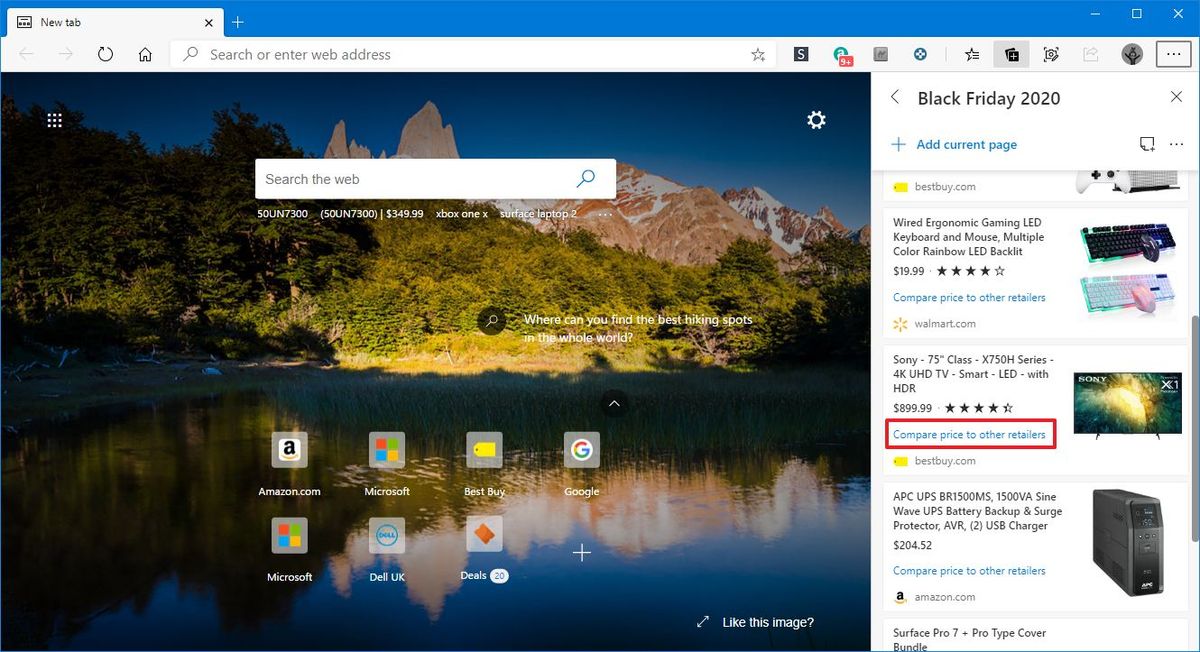Select recent search surface laptop 2
This screenshot has height=652, width=1200.
[x=538, y=214]
